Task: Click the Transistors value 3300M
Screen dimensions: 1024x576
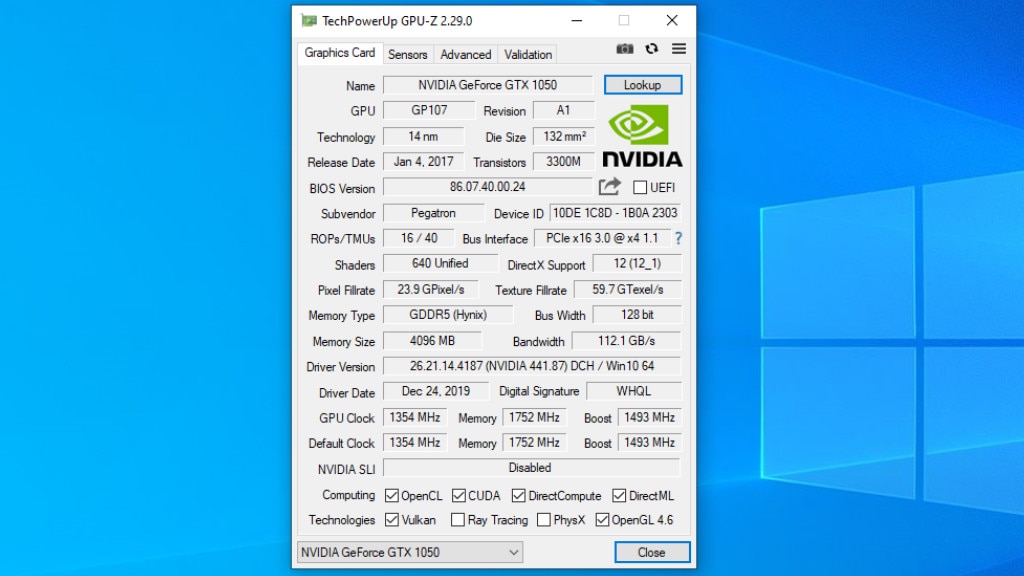Action: (564, 161)
